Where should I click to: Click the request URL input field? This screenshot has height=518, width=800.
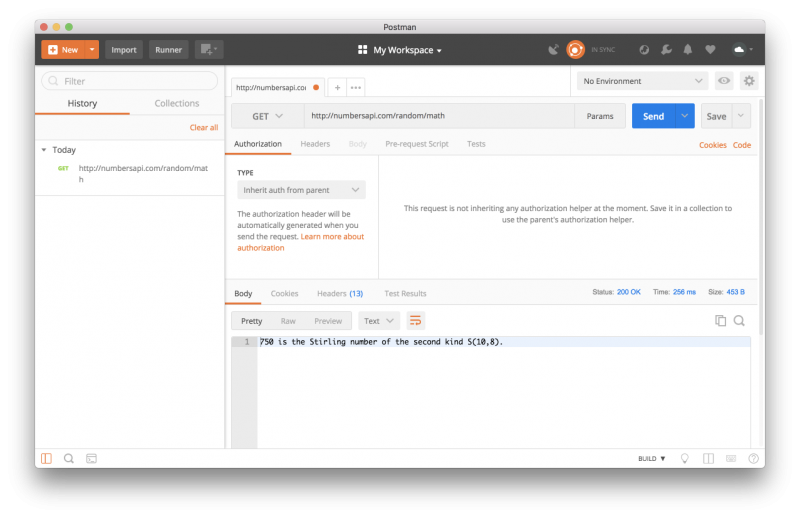point(436,116)
